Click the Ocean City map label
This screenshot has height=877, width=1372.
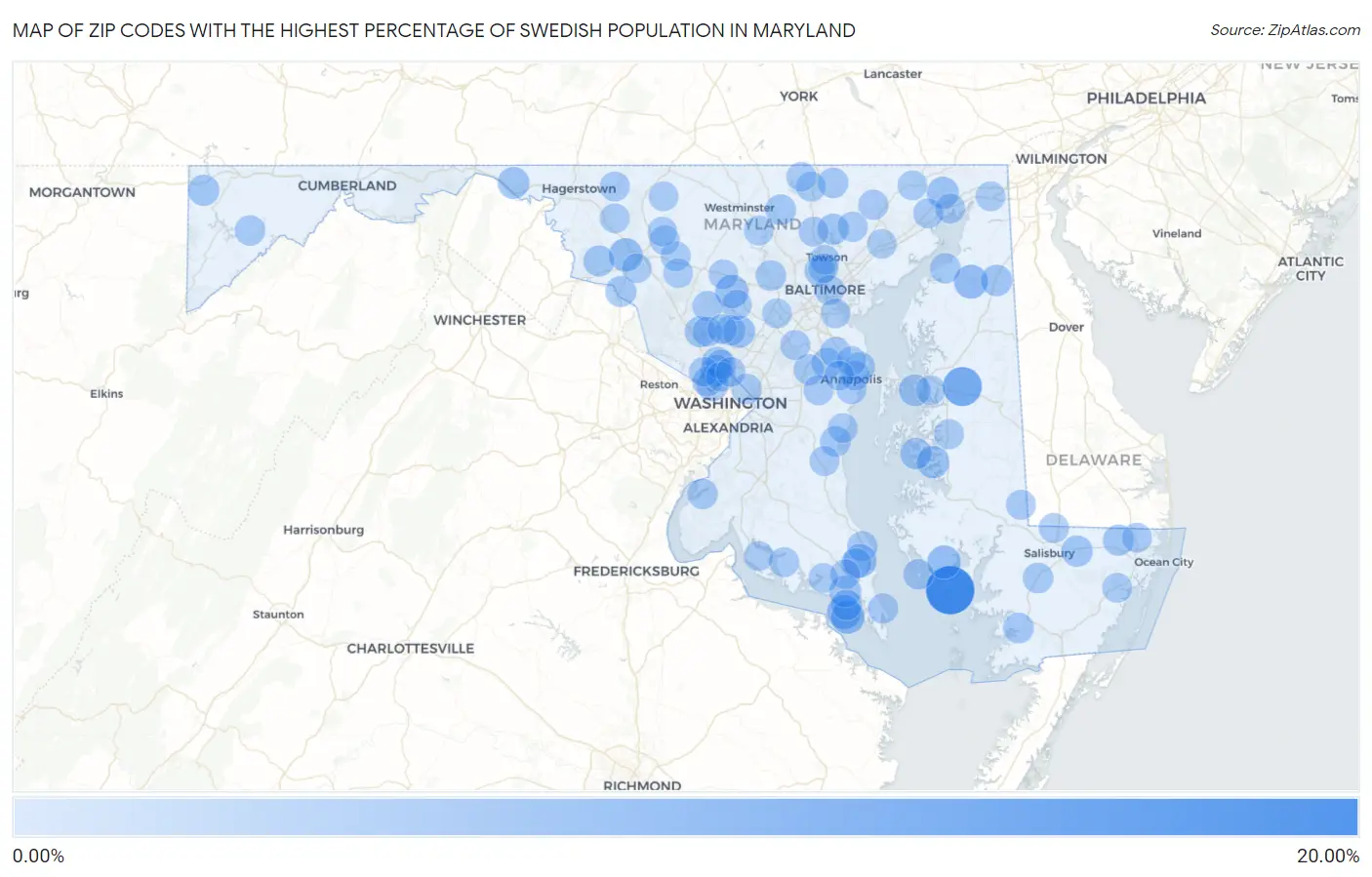(1163, 562)
